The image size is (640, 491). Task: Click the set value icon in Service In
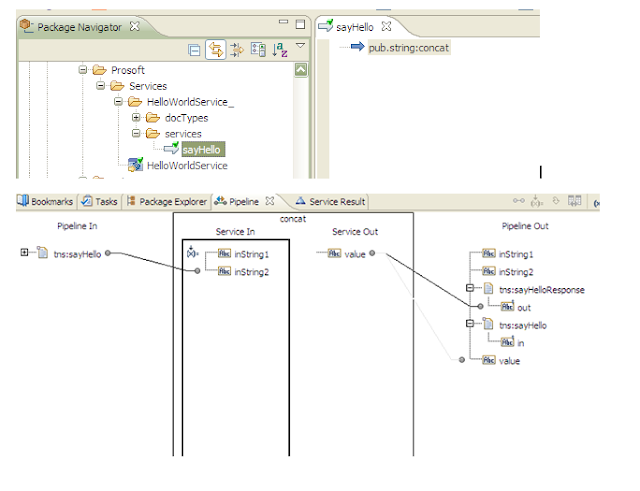tap(192, 252)
